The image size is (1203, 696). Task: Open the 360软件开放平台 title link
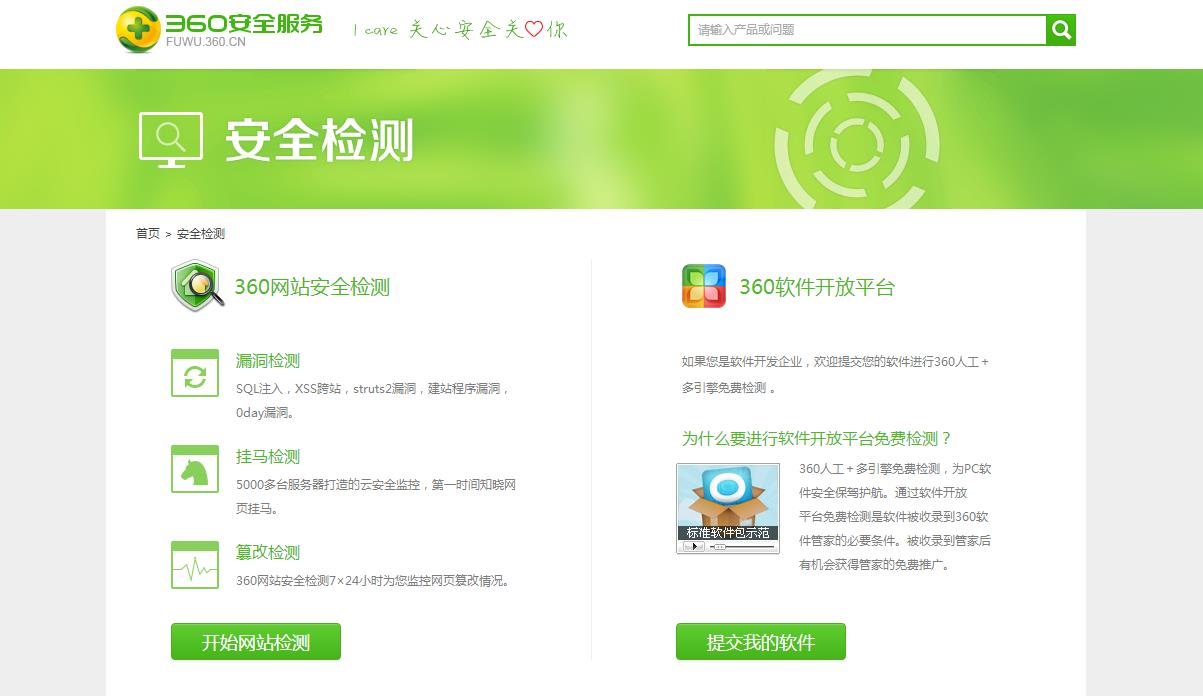tap(817, 288)
